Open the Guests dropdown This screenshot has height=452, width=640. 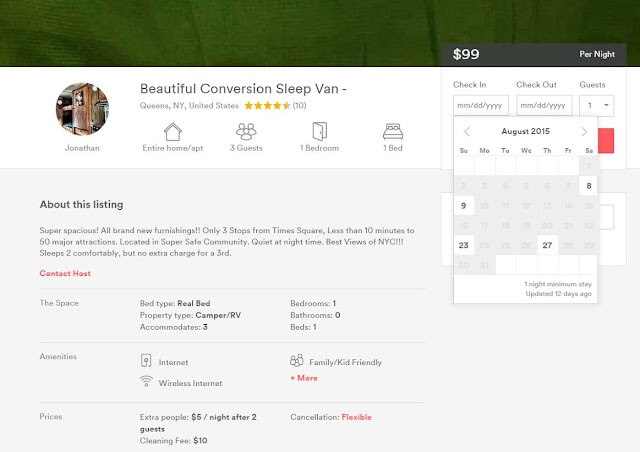tap(599, 105)
